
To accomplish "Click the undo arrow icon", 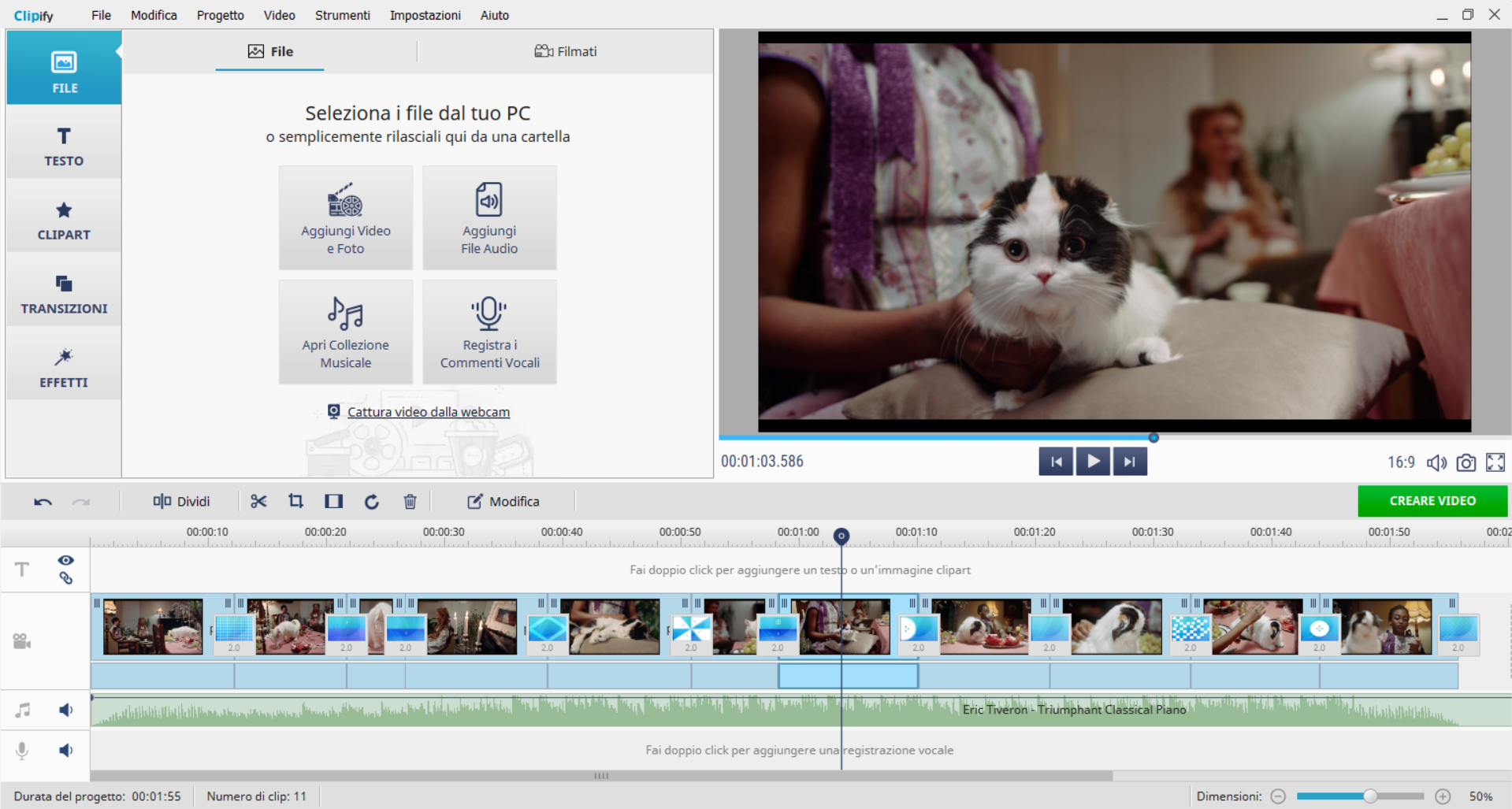I will [x=43, y=502].
